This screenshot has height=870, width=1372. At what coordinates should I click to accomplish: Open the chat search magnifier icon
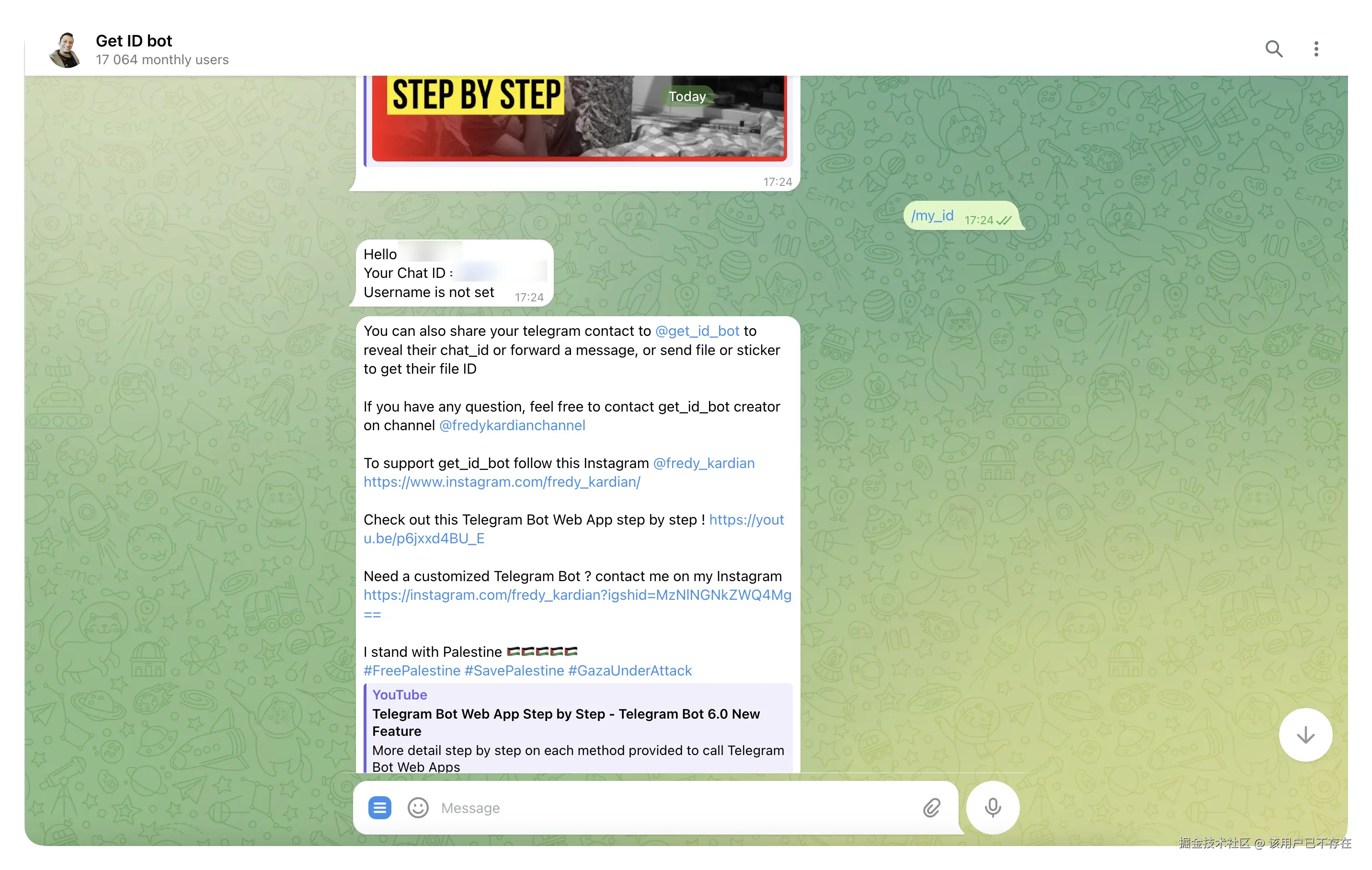click(1274, 49)
